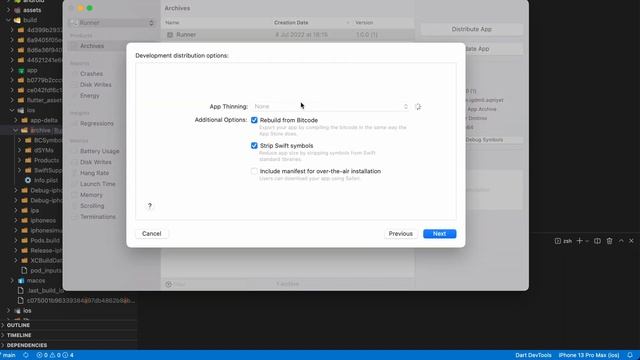
Task: Select Regressions in Organizer sidebar
Action: [97, 123]
